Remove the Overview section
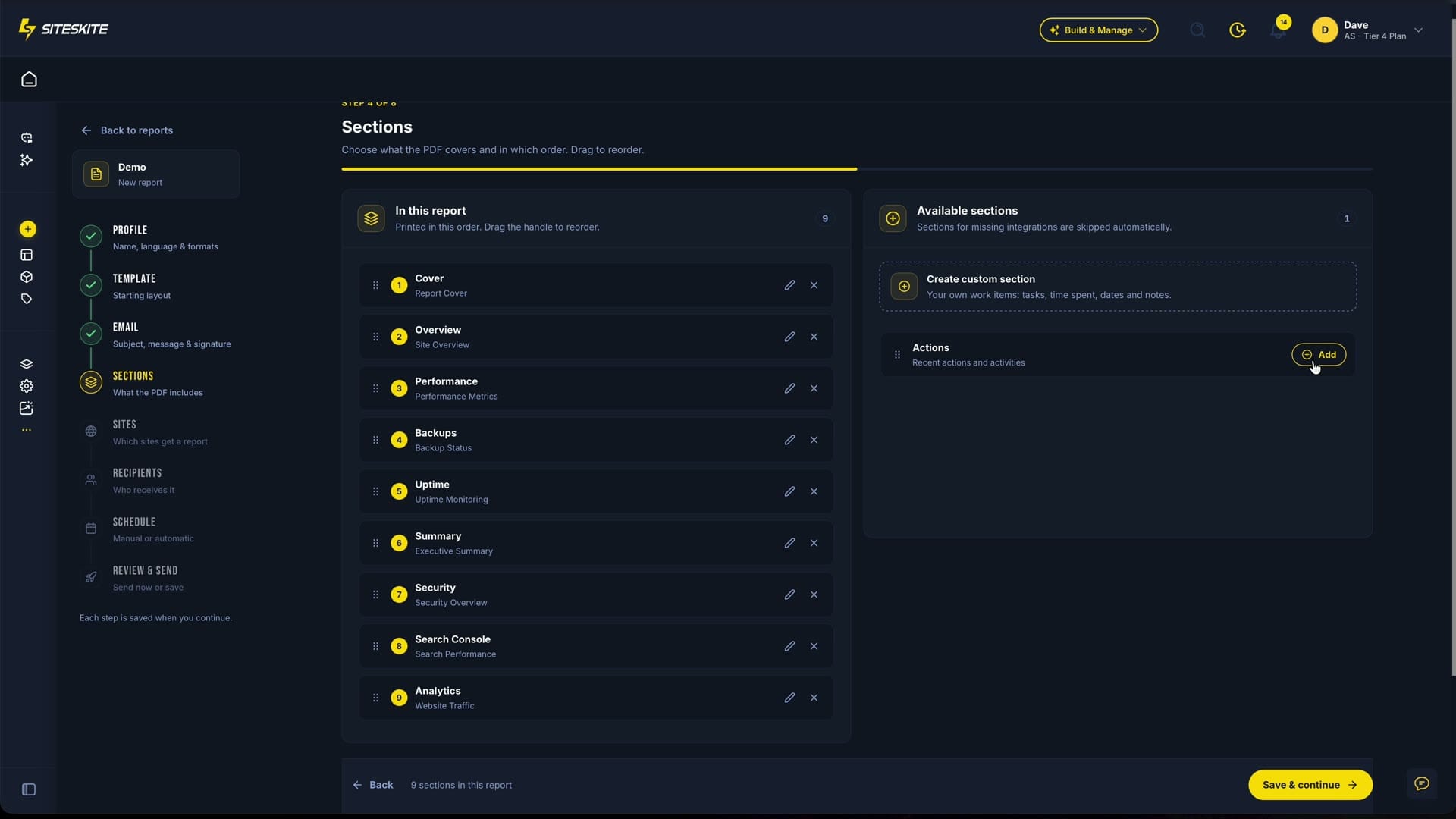1456x819 pixels. pyautogui.click(x=814, y=337)
